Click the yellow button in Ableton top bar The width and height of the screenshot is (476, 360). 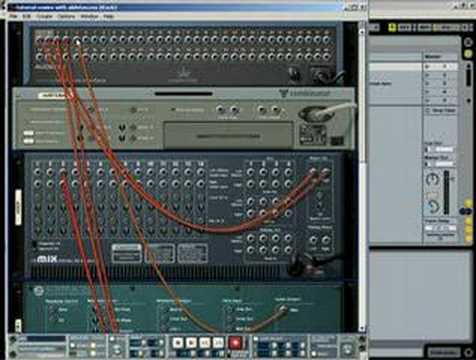coord(392,27)
